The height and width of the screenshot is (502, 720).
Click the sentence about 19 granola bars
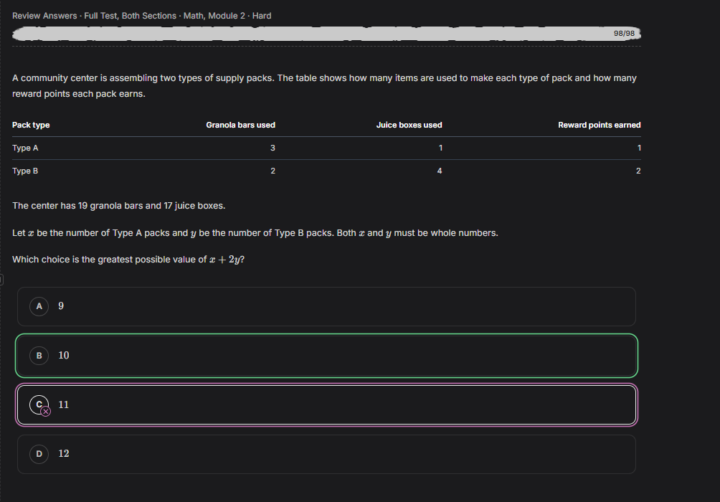[119, 206]
